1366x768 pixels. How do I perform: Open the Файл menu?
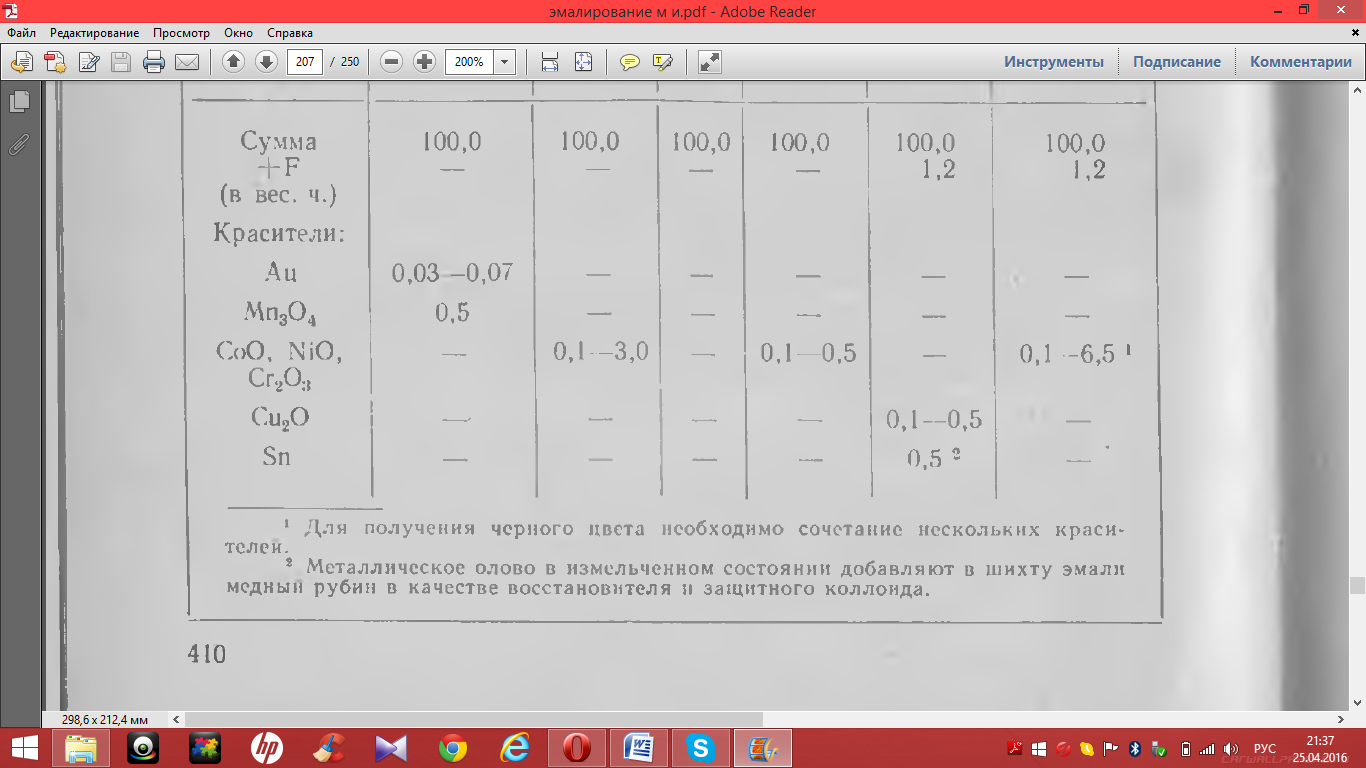21,33
